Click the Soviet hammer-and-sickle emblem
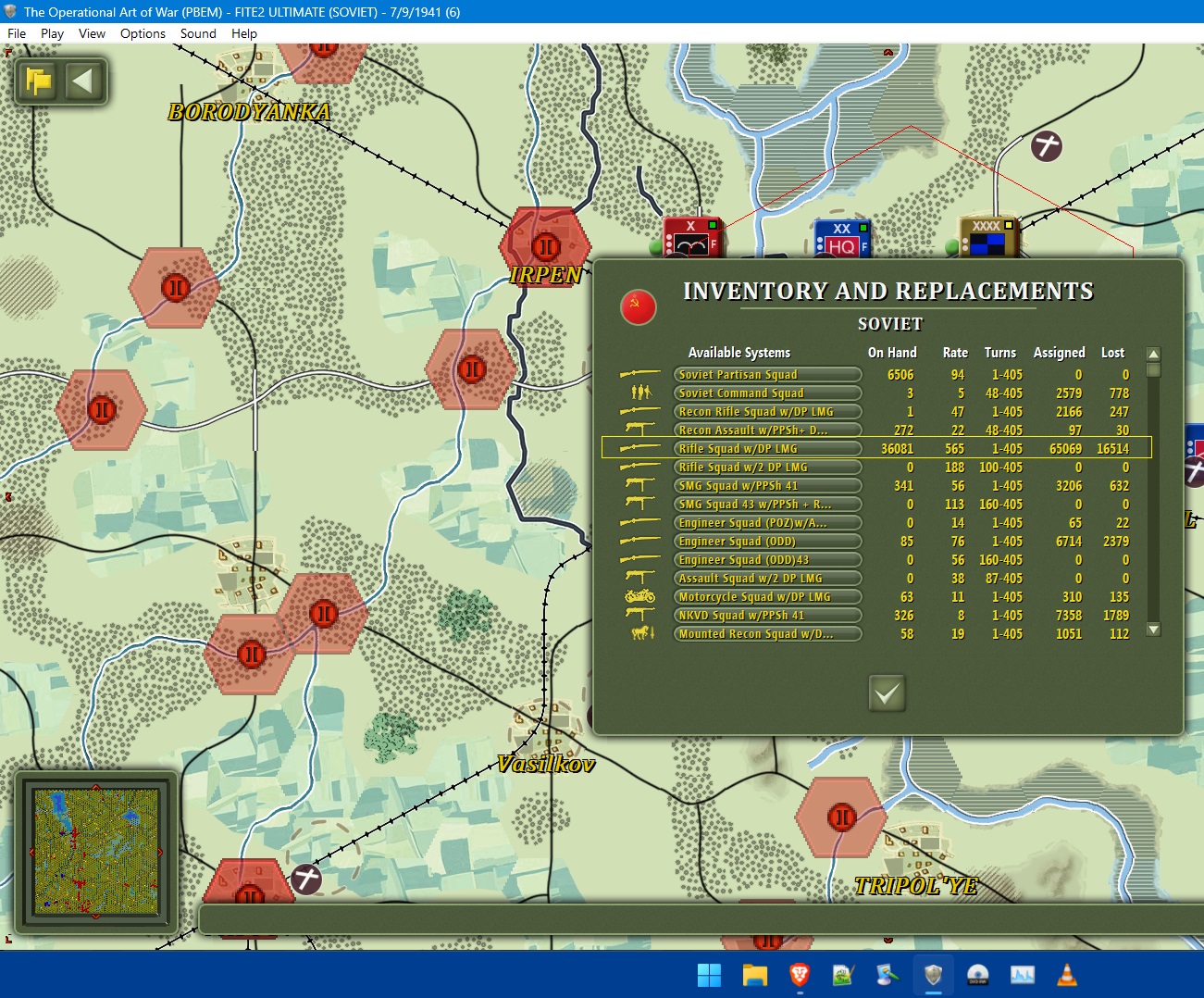The height and width of the screenshot is (998, 1204). pos(639,306)
